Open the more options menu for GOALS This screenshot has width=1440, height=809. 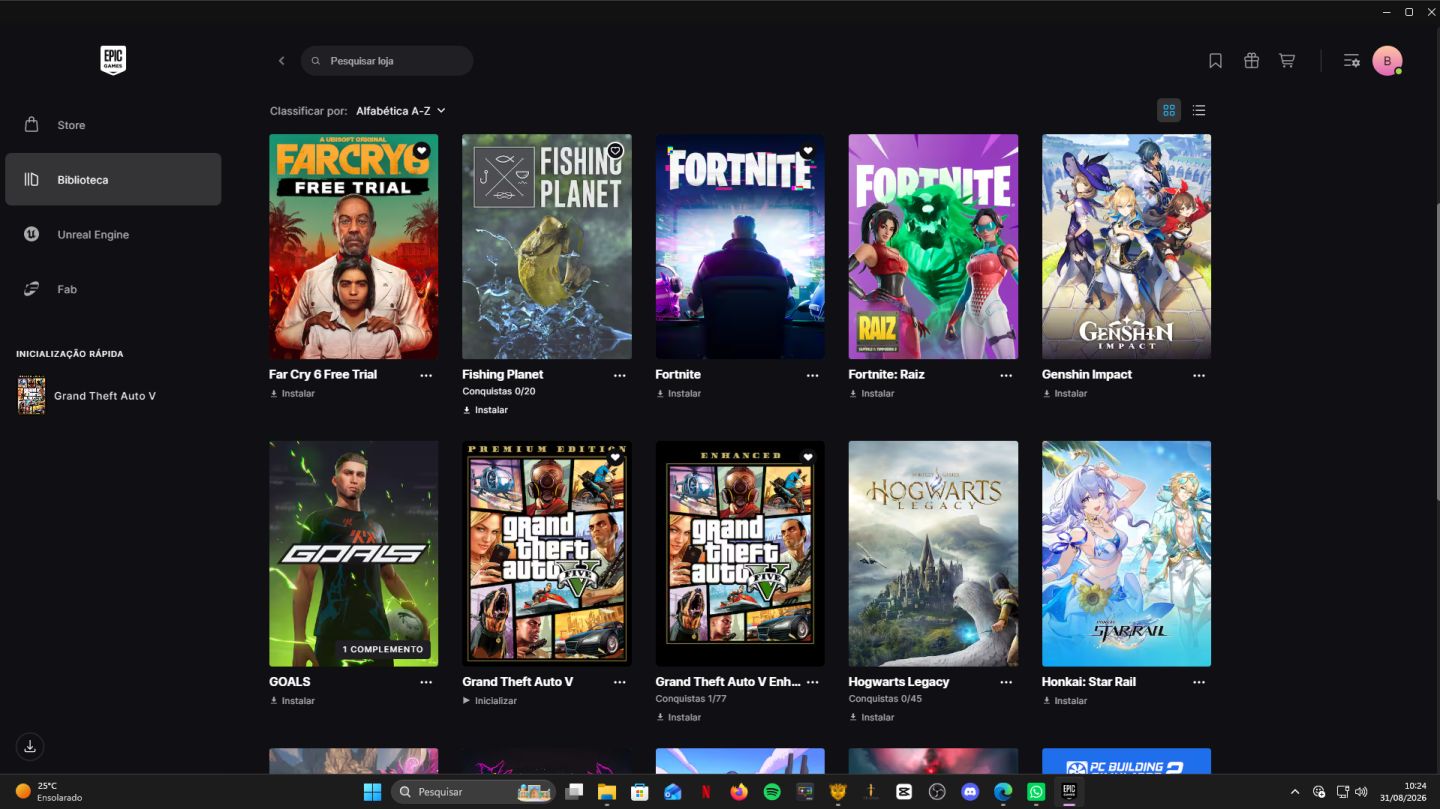click(426, 682)
